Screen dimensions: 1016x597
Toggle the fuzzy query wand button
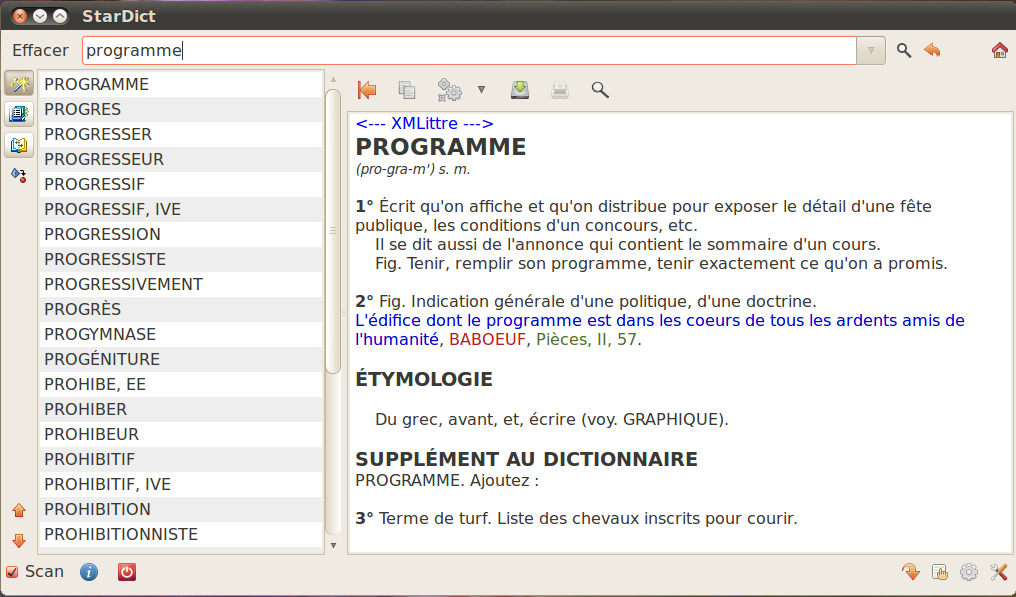coord(19,84)
